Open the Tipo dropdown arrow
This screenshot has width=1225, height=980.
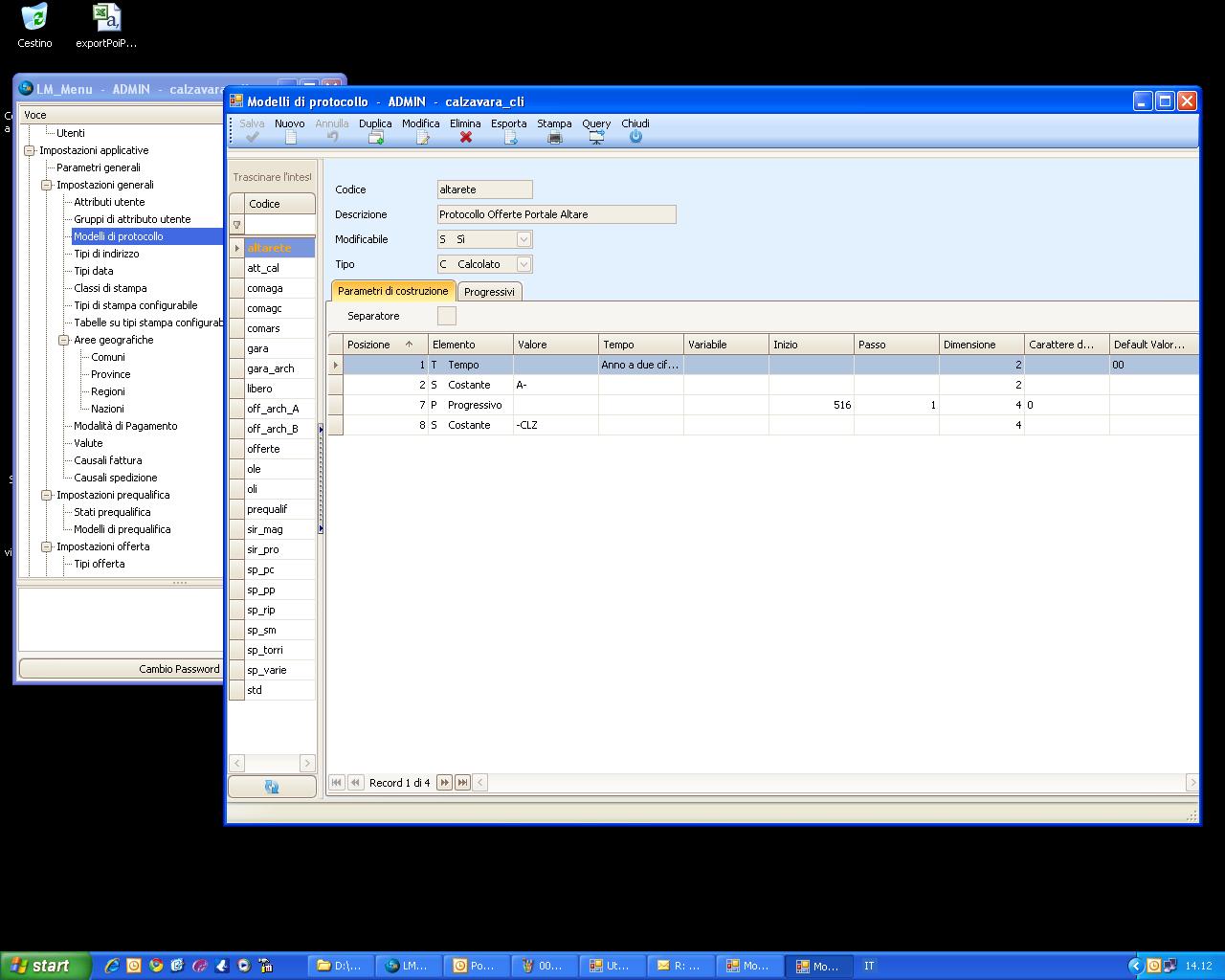[523, 264]
